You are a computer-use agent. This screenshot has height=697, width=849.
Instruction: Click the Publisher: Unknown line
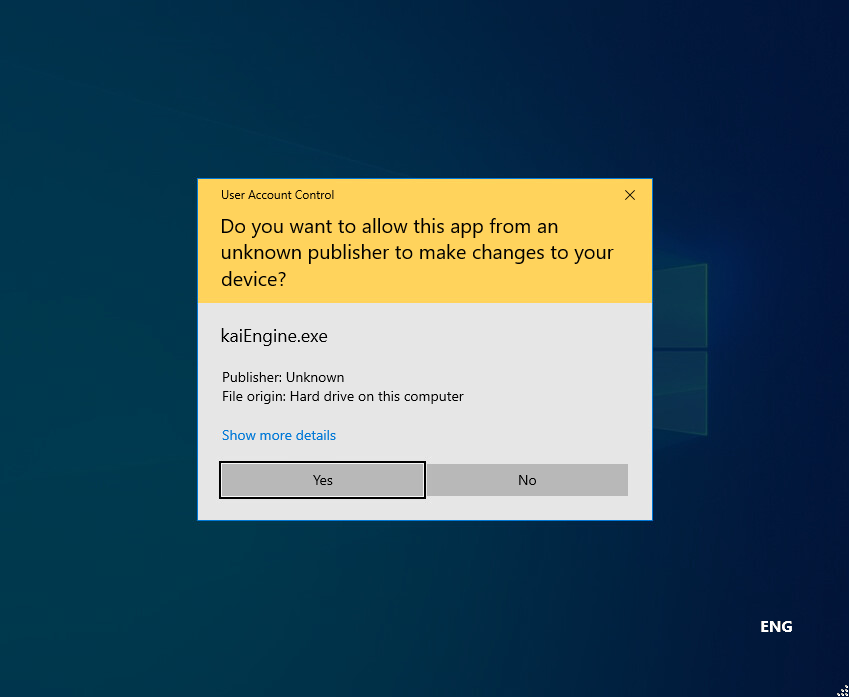(x=283, y=377)
